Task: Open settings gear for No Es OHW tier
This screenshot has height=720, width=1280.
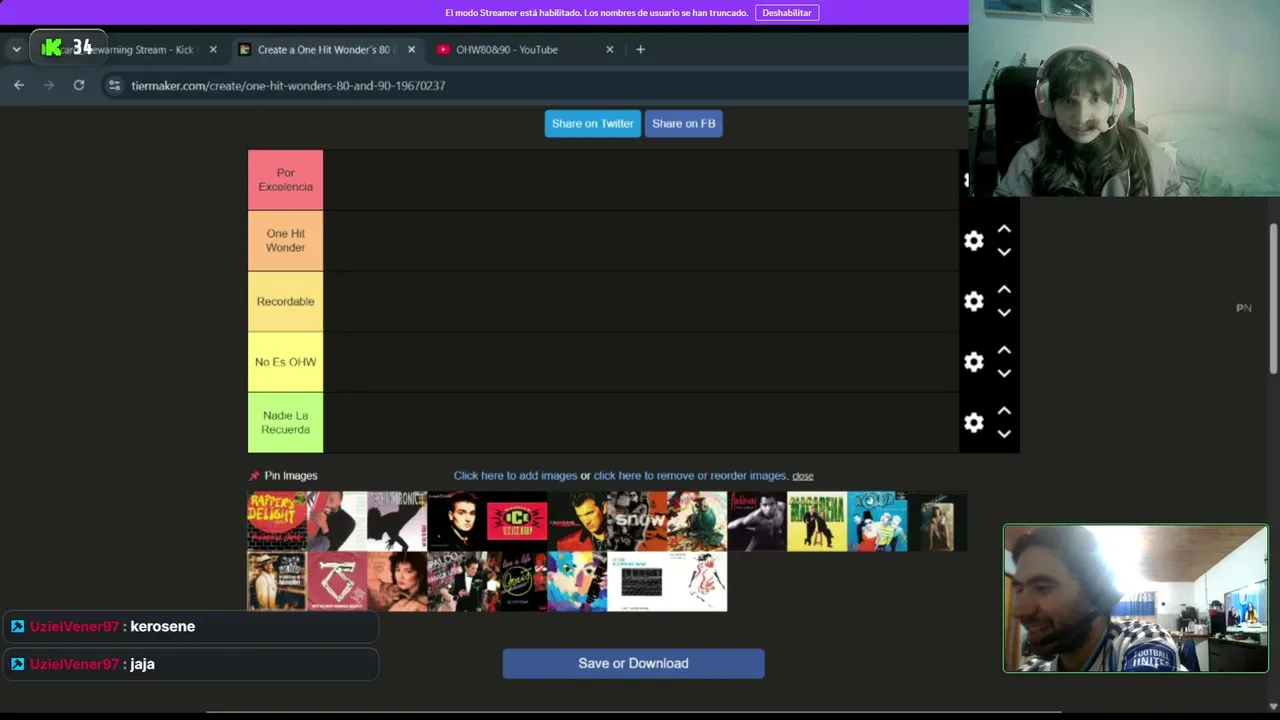Action: pyautogui.click(x=973, y=362)
